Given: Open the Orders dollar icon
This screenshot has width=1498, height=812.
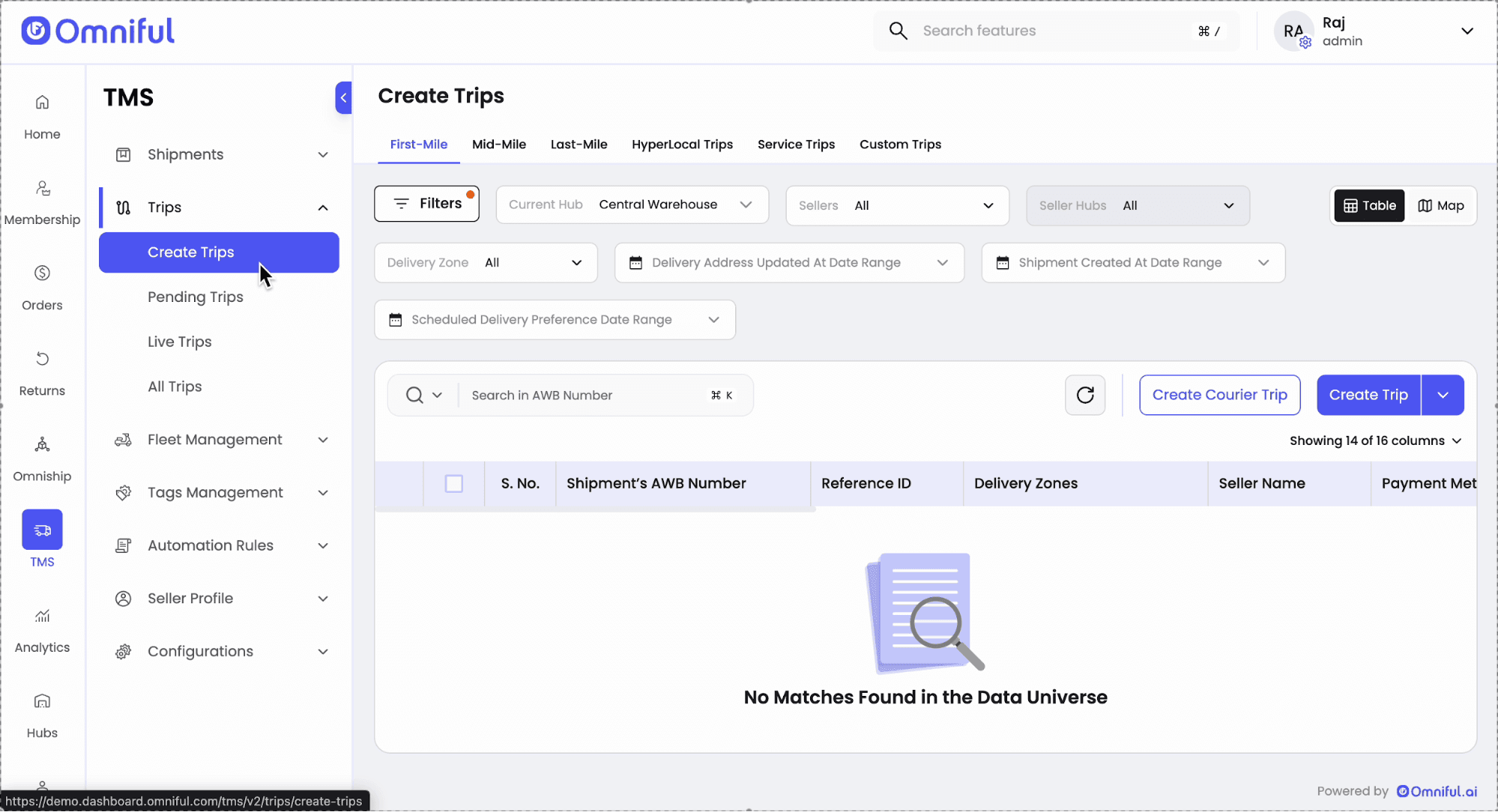Looking at the screenshot, I should [x=42, y=273].
